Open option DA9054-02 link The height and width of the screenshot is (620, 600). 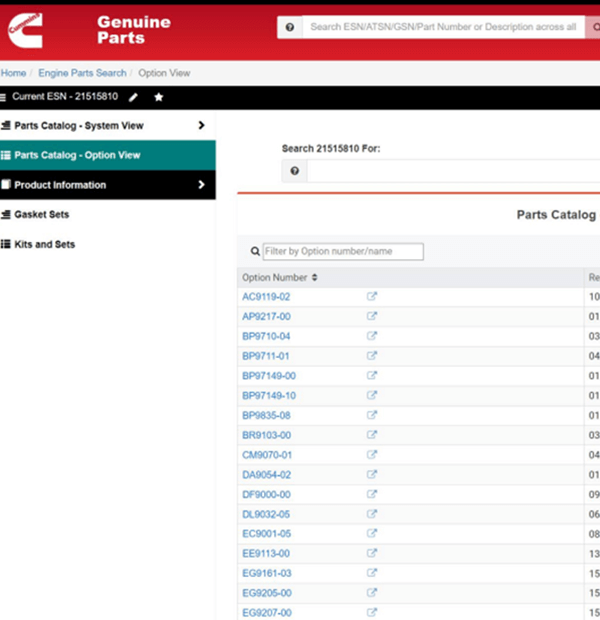click(267, 475)
